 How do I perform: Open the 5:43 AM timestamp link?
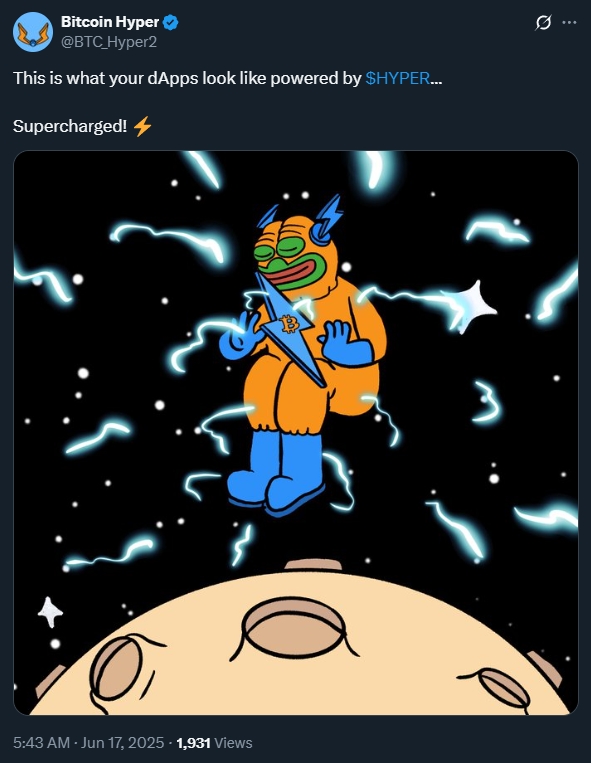(41, 743)
